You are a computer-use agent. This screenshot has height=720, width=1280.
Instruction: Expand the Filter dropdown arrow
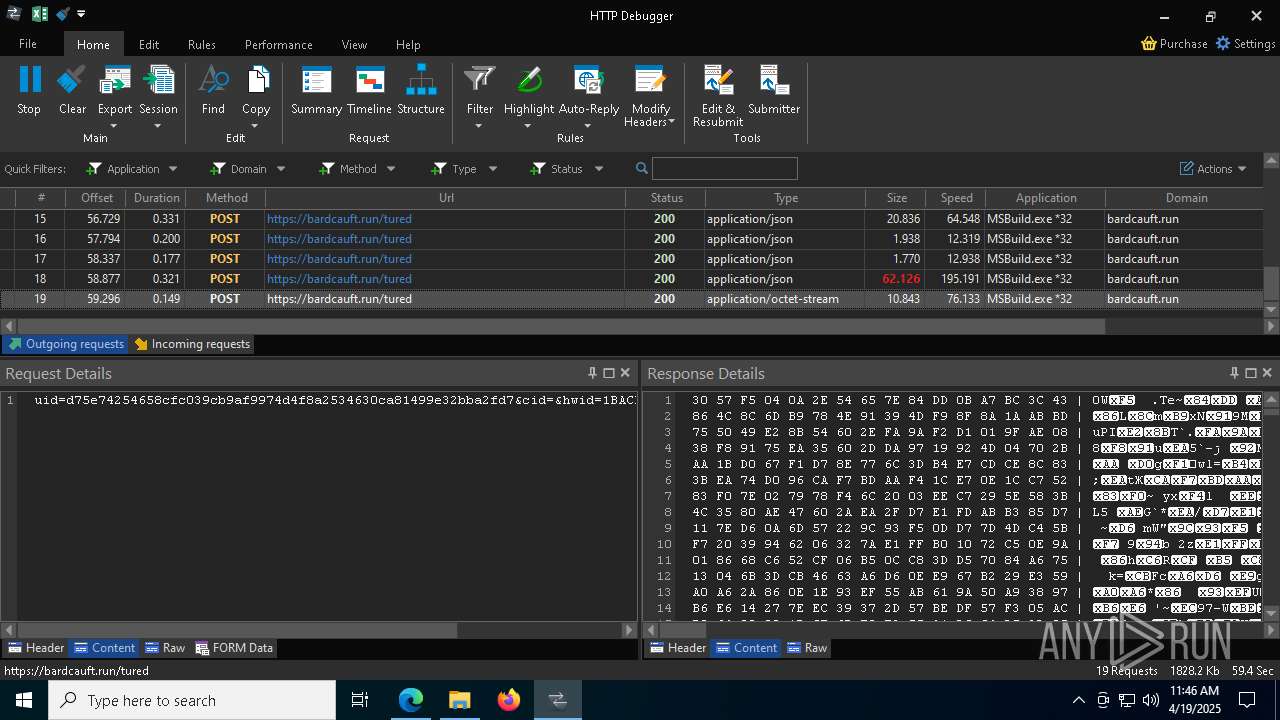click(x=479, y=126)
